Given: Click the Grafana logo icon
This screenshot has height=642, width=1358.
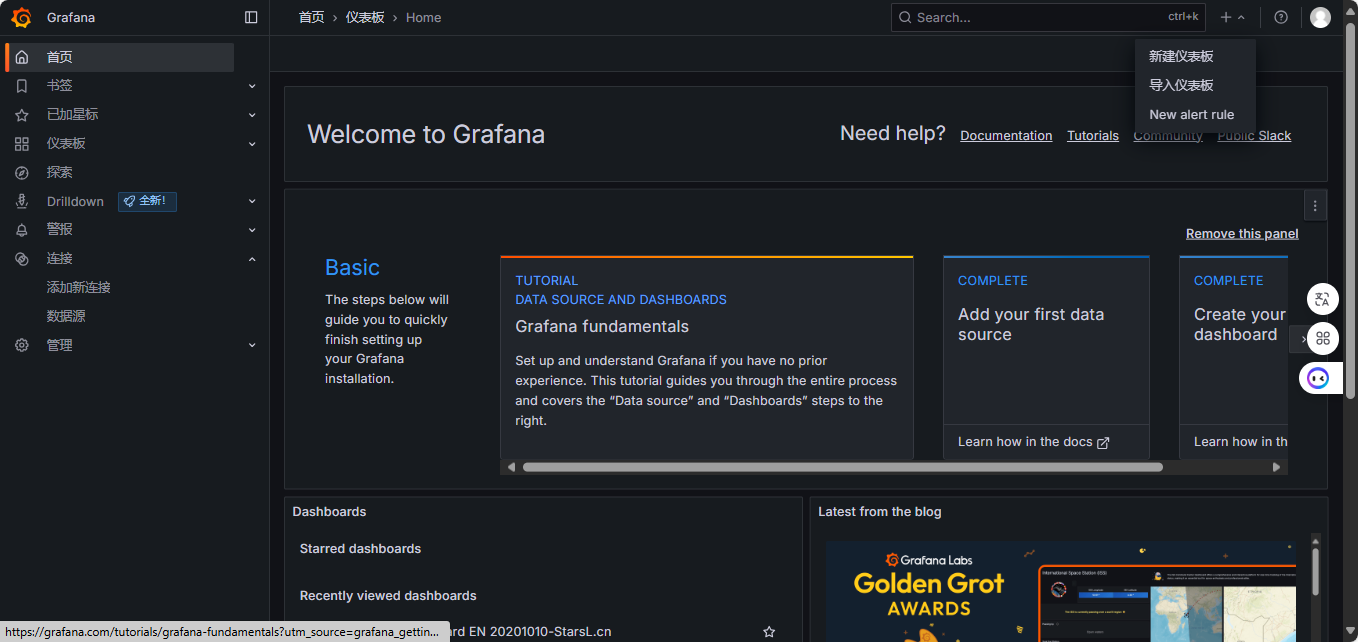Looking at the screenshot, I should (x=22, y=17).
